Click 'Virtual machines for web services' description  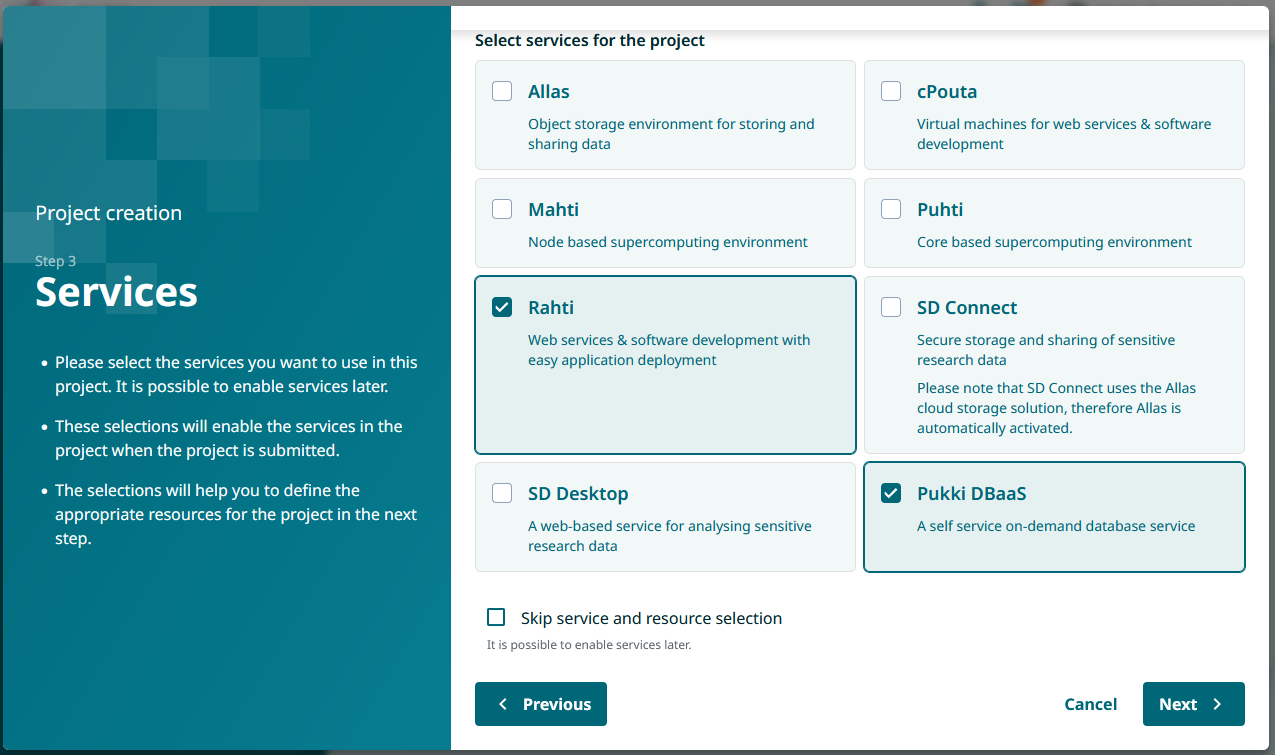tap(1064, 134)
